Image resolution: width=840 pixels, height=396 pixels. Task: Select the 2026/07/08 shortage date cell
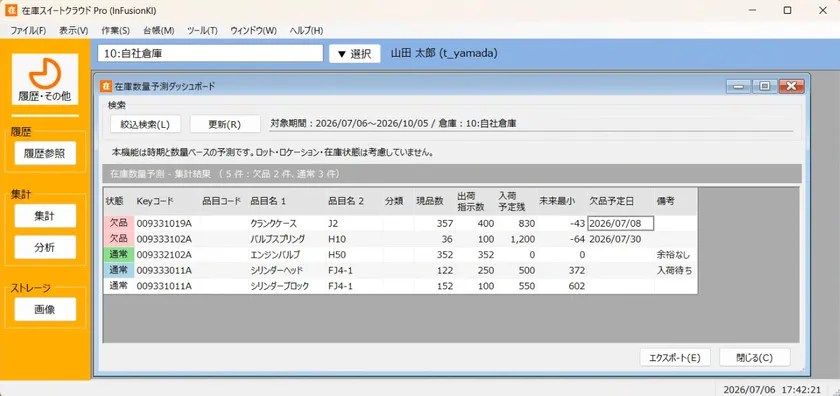click(621, 223)
